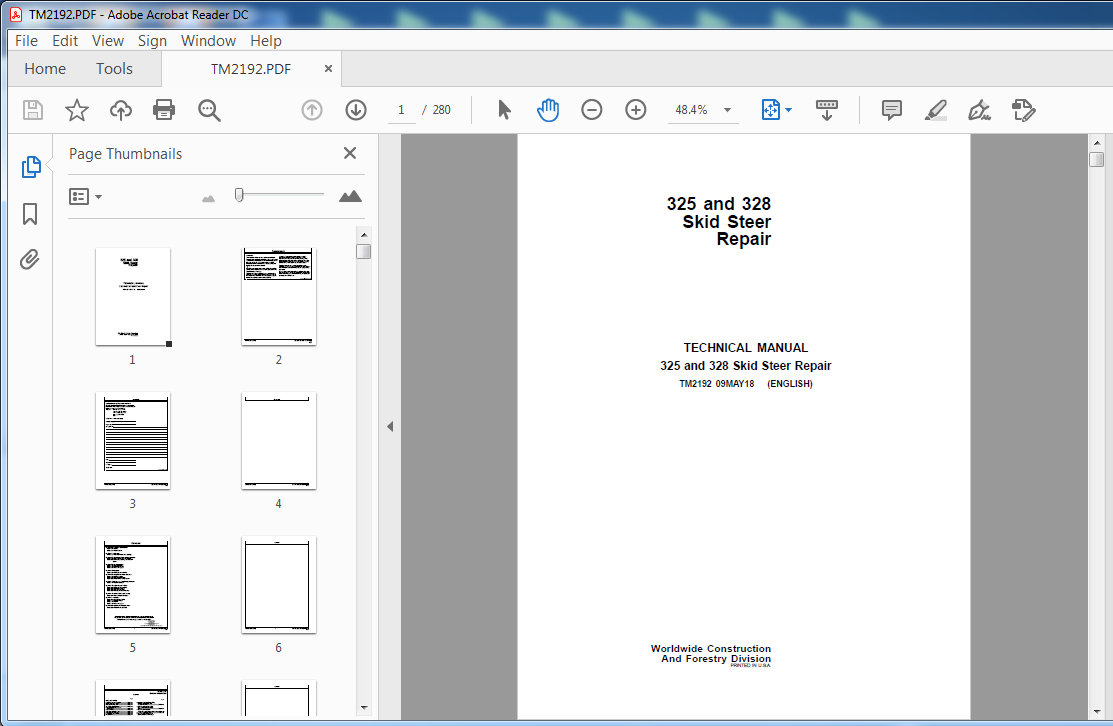Image resolution: width=1113 pixels, height=726 pixels.
Task: Click the "TM2192 09MAY18" text line
Action: (717, 384)
